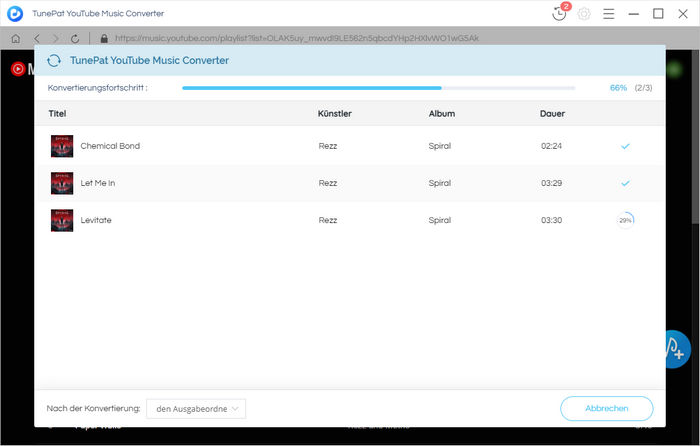
Task: Click the conversion progress bar
Action: click(379, 88)
